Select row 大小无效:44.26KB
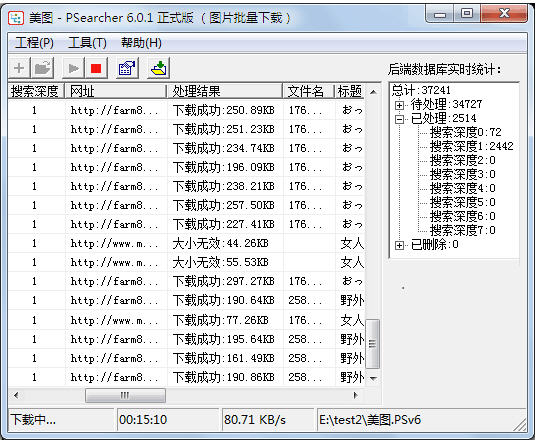The width and height of the screenshot is (536, 440). click(x=187, y=243)
